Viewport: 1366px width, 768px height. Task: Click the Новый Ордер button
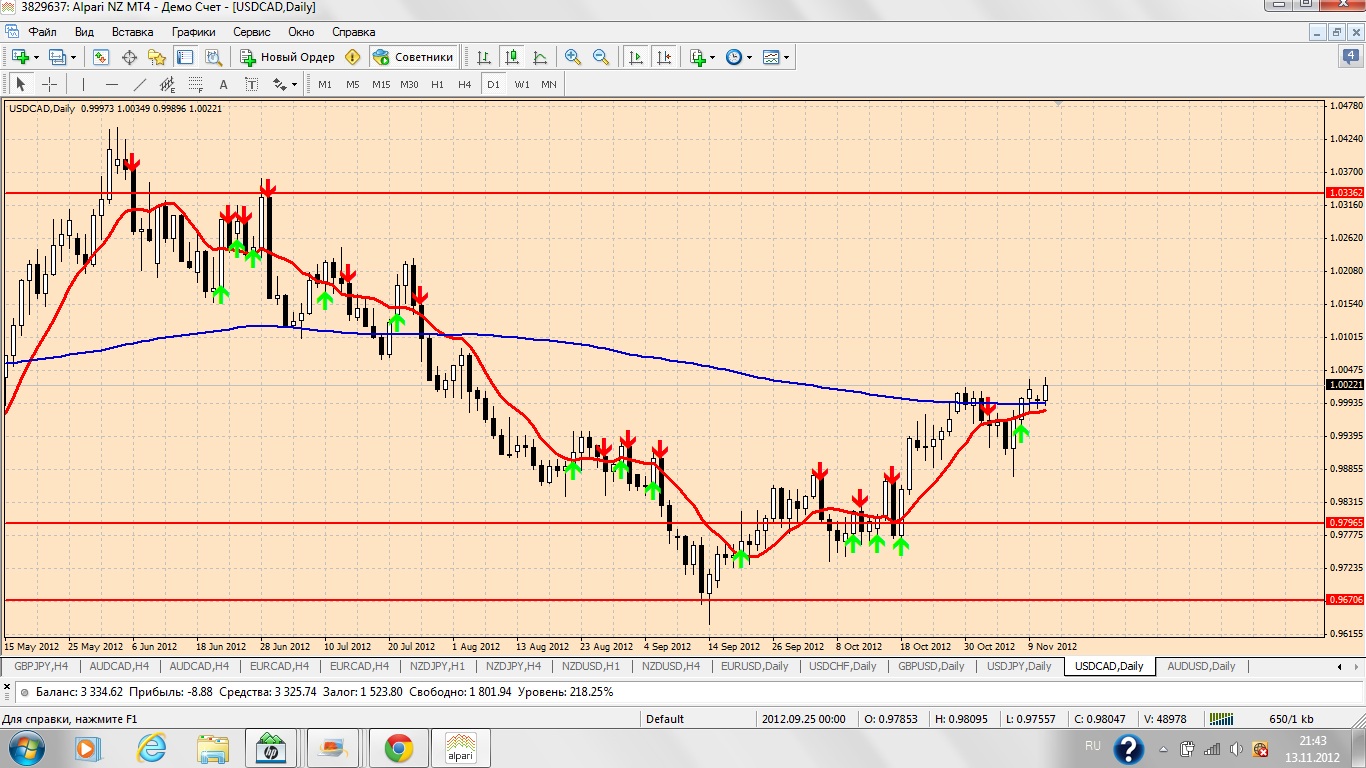pyautogui.click(x=287, y=57)
